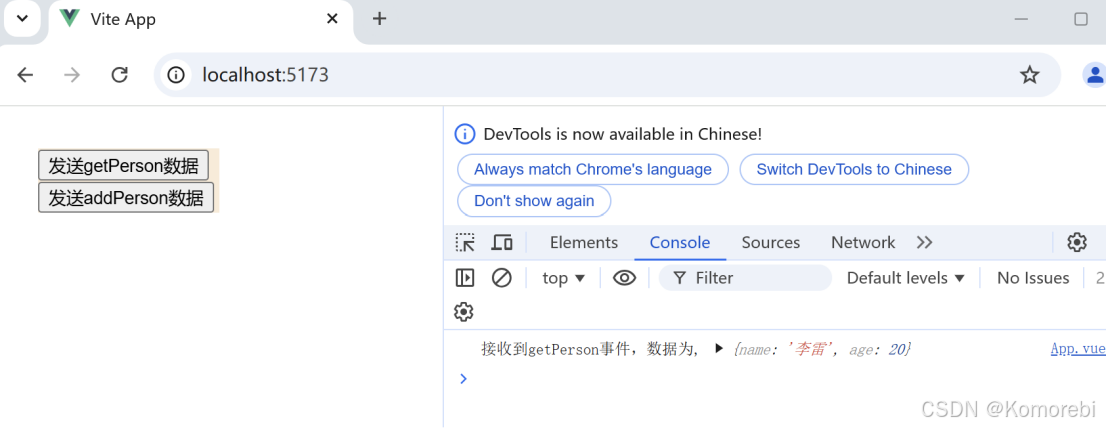Click the DevTools info notice icon
The image size is (1107, 429).
[x=465, y=134]
